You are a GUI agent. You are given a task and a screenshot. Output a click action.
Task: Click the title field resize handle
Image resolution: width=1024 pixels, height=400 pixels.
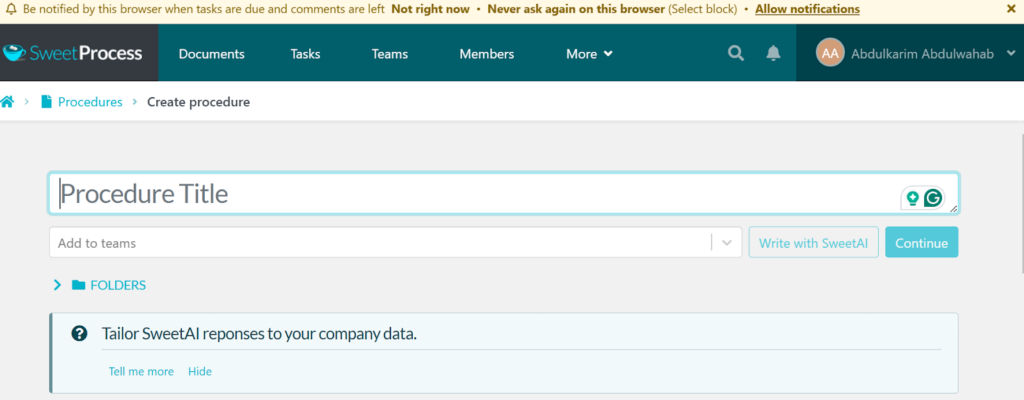point(953,208)
